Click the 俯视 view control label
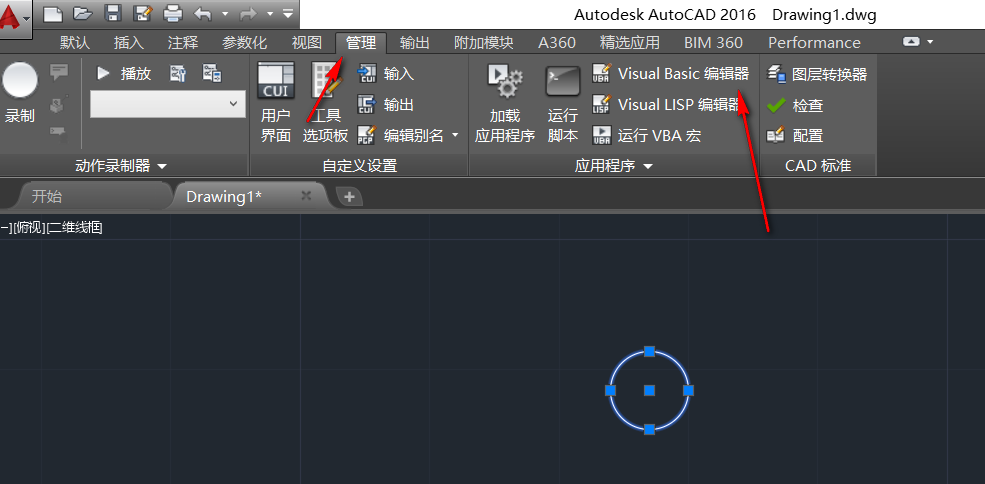The image size is (985, 484). (x=28, y=228)
